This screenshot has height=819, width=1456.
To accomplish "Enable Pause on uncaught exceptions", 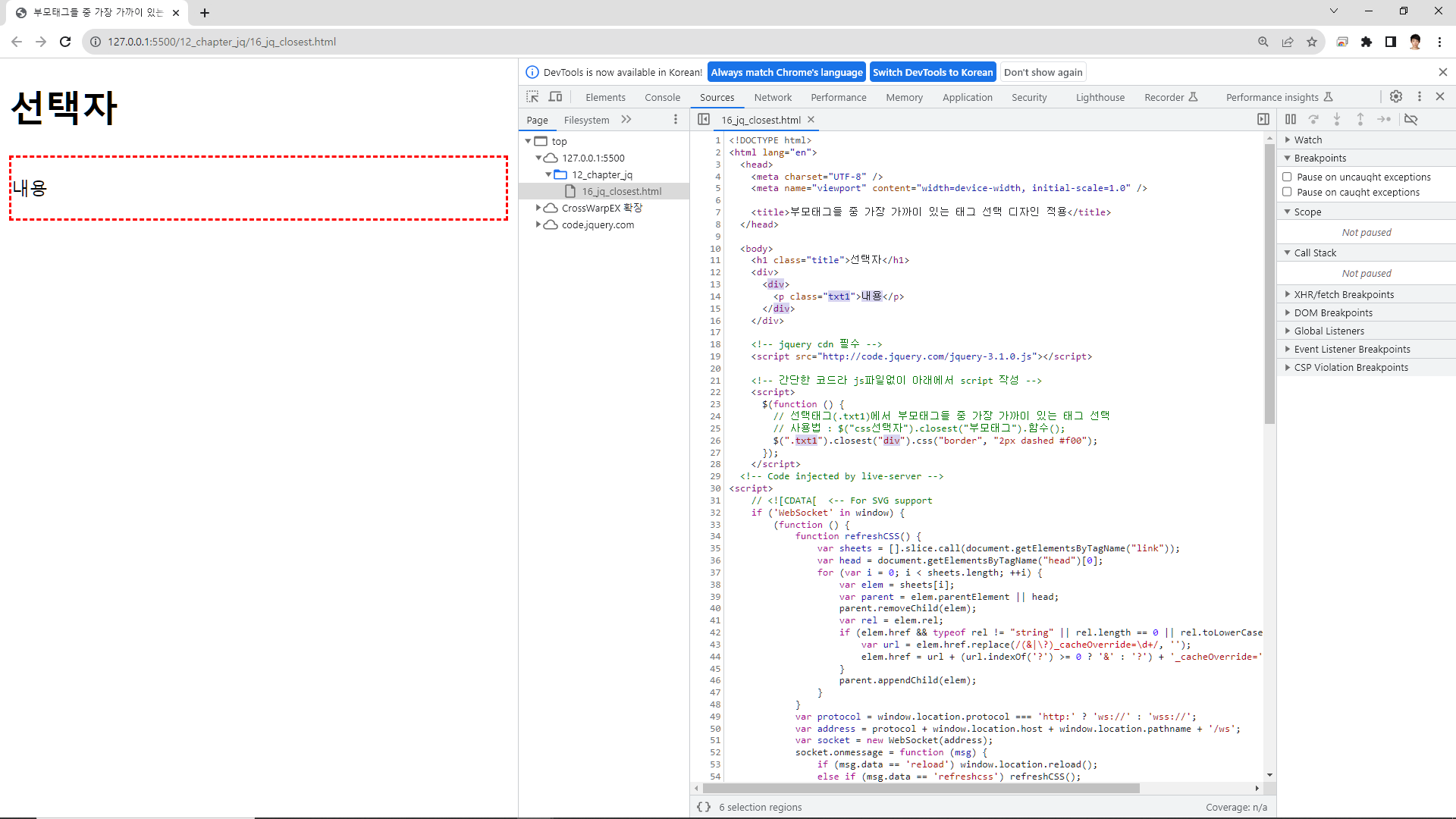I will [x=1287, y=177].
